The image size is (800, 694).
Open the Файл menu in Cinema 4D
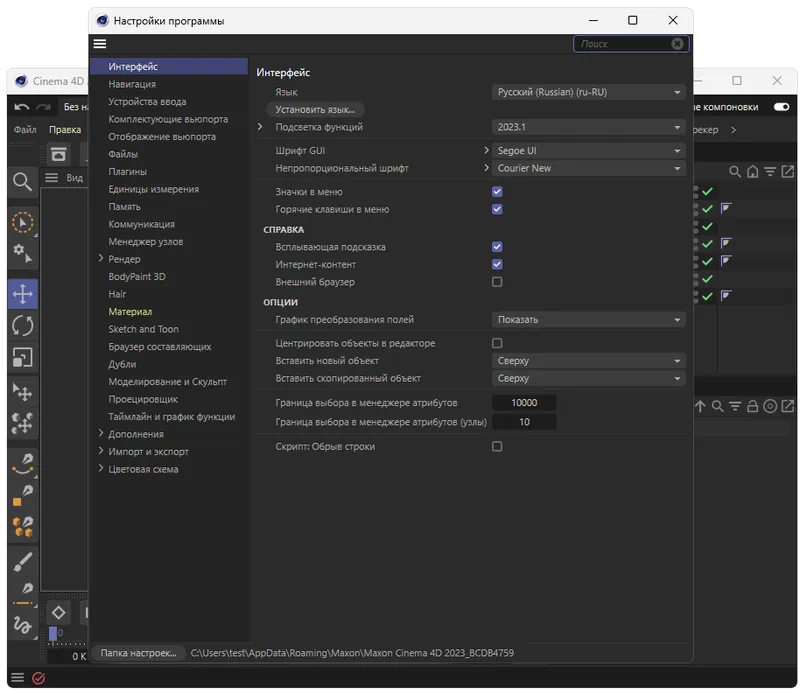(25, 130)
